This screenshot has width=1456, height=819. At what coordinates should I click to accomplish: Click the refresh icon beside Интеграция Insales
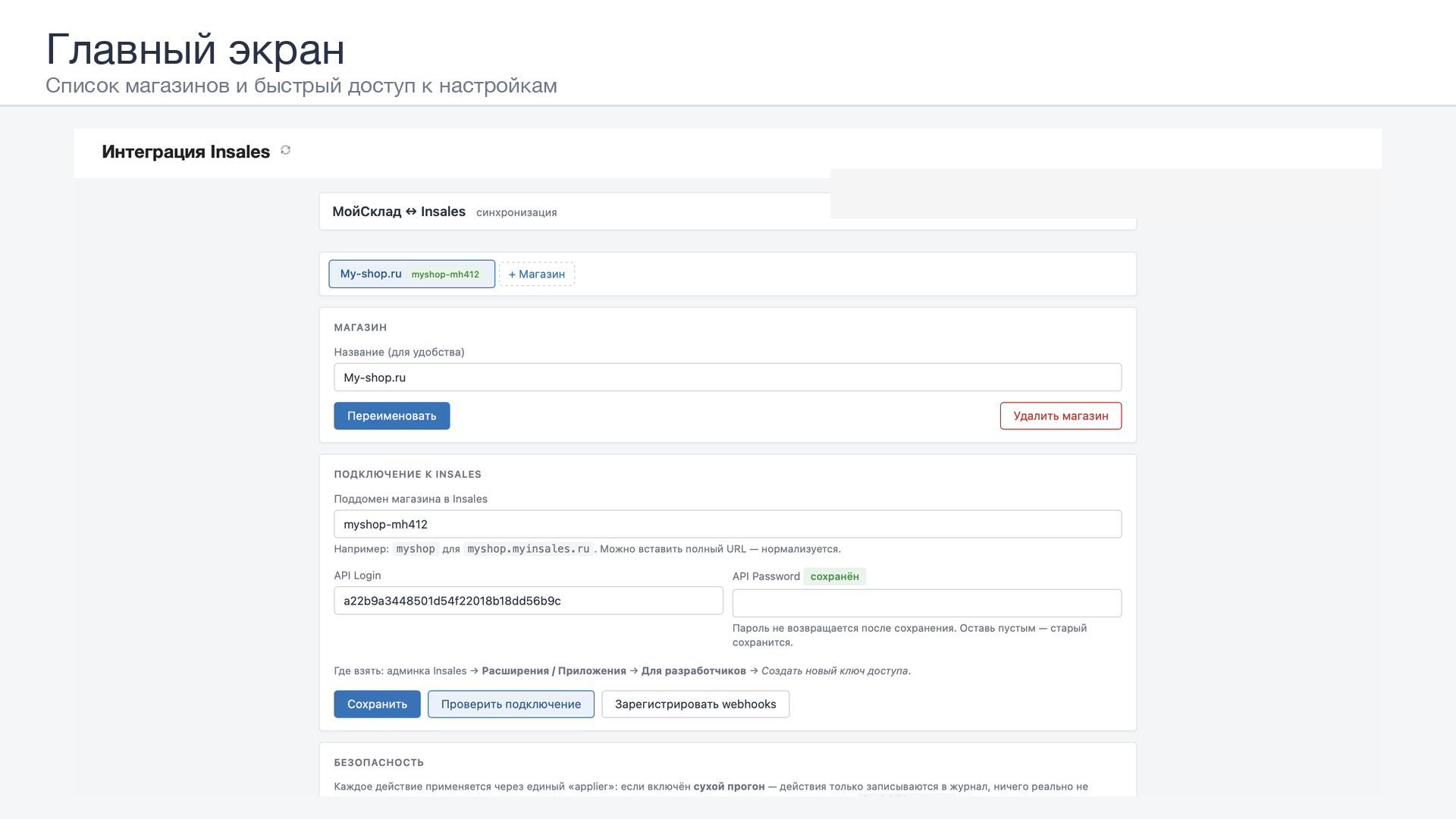(x=286, y=150)
